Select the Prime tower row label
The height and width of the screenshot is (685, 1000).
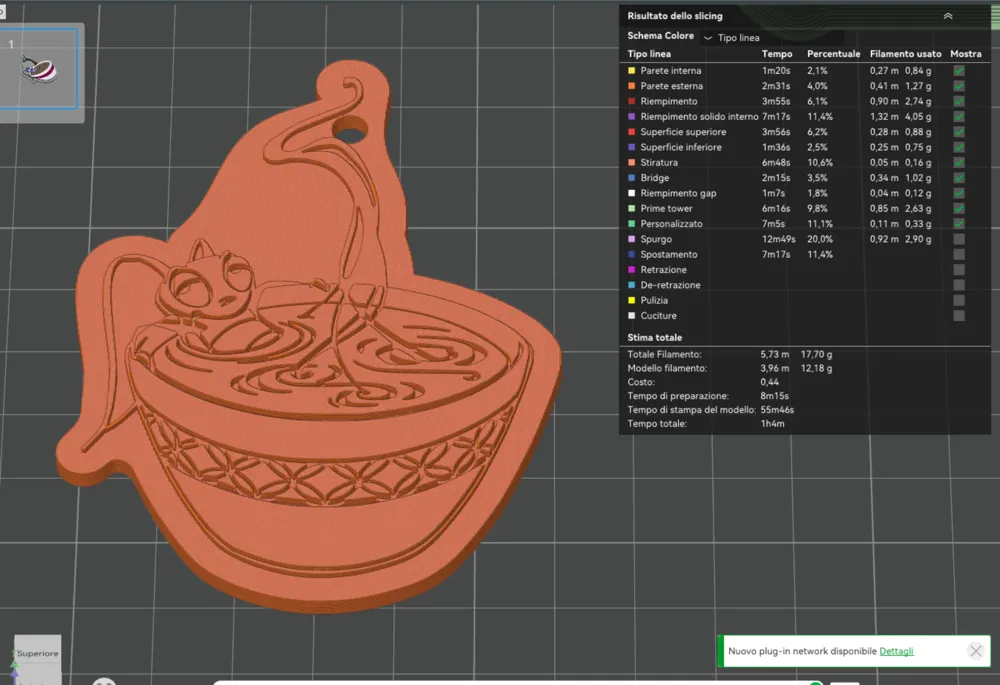[666, 209]
